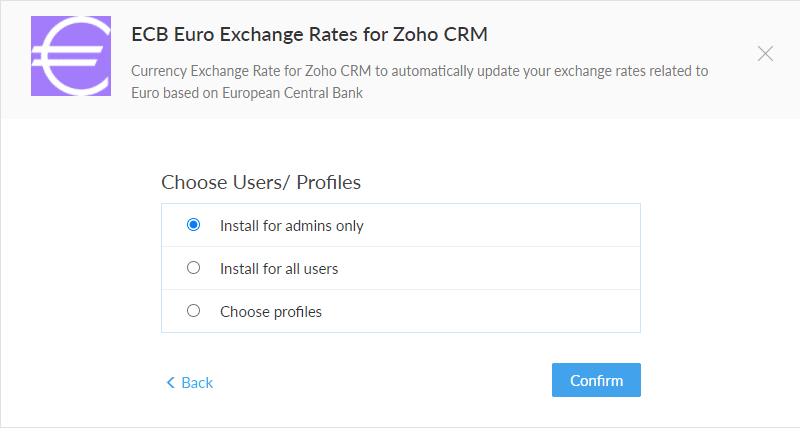Confirm the installation with the Confirm button
800x429 pixels.
click(596, 380)
